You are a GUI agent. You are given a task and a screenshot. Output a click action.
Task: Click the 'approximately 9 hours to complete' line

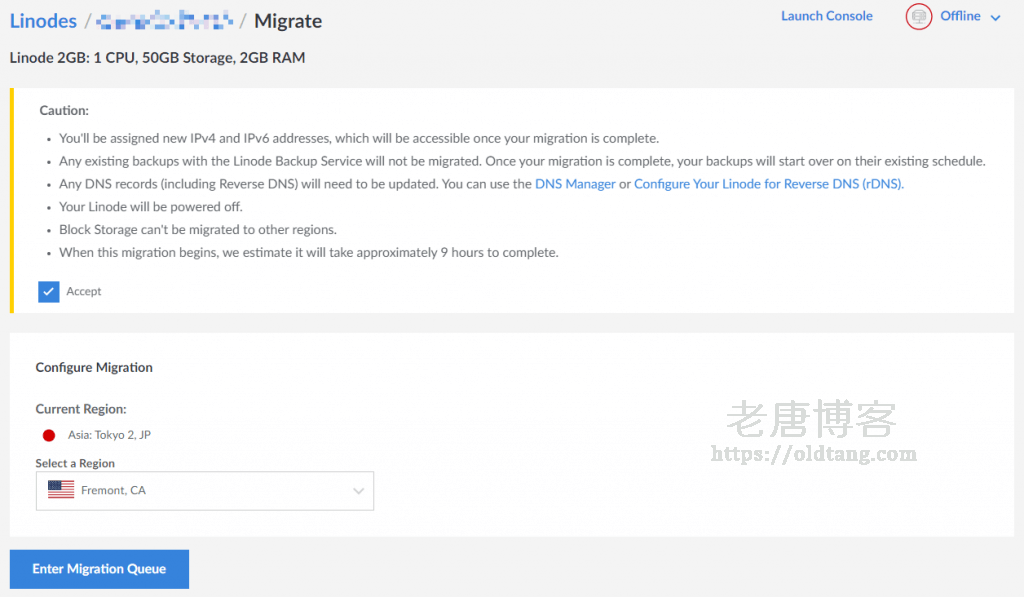pyautogui.click(x=309, y=253)
